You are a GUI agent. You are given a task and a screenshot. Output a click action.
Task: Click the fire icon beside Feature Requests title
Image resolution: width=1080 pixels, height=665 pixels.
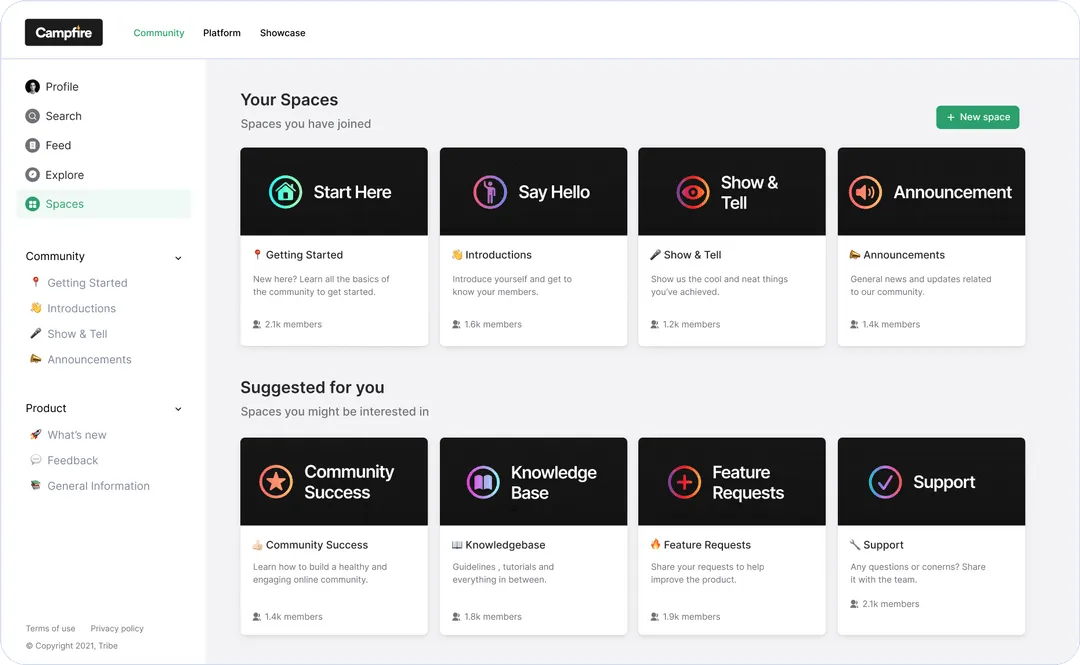tap(656, 544)
